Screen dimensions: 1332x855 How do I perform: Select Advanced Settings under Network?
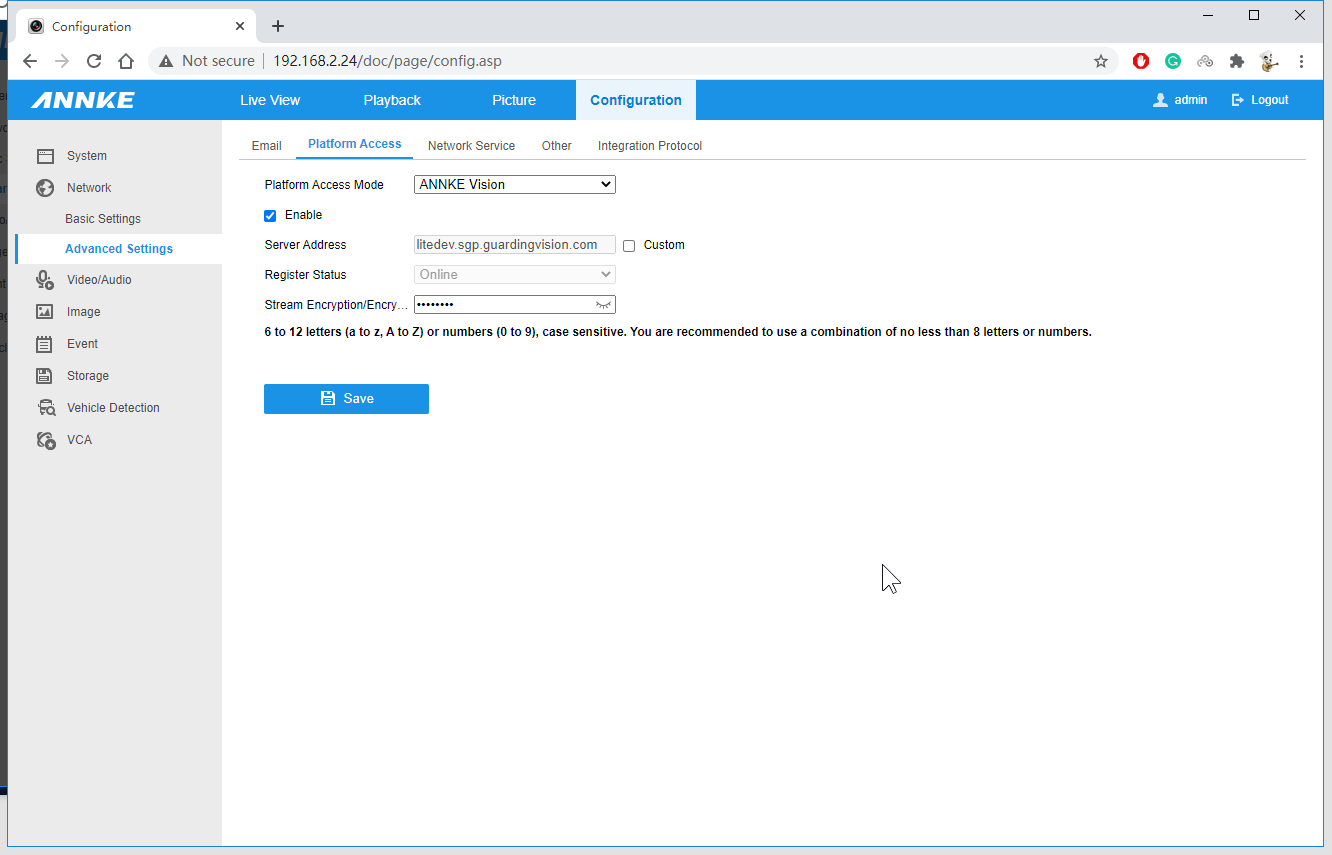point(119,249)
